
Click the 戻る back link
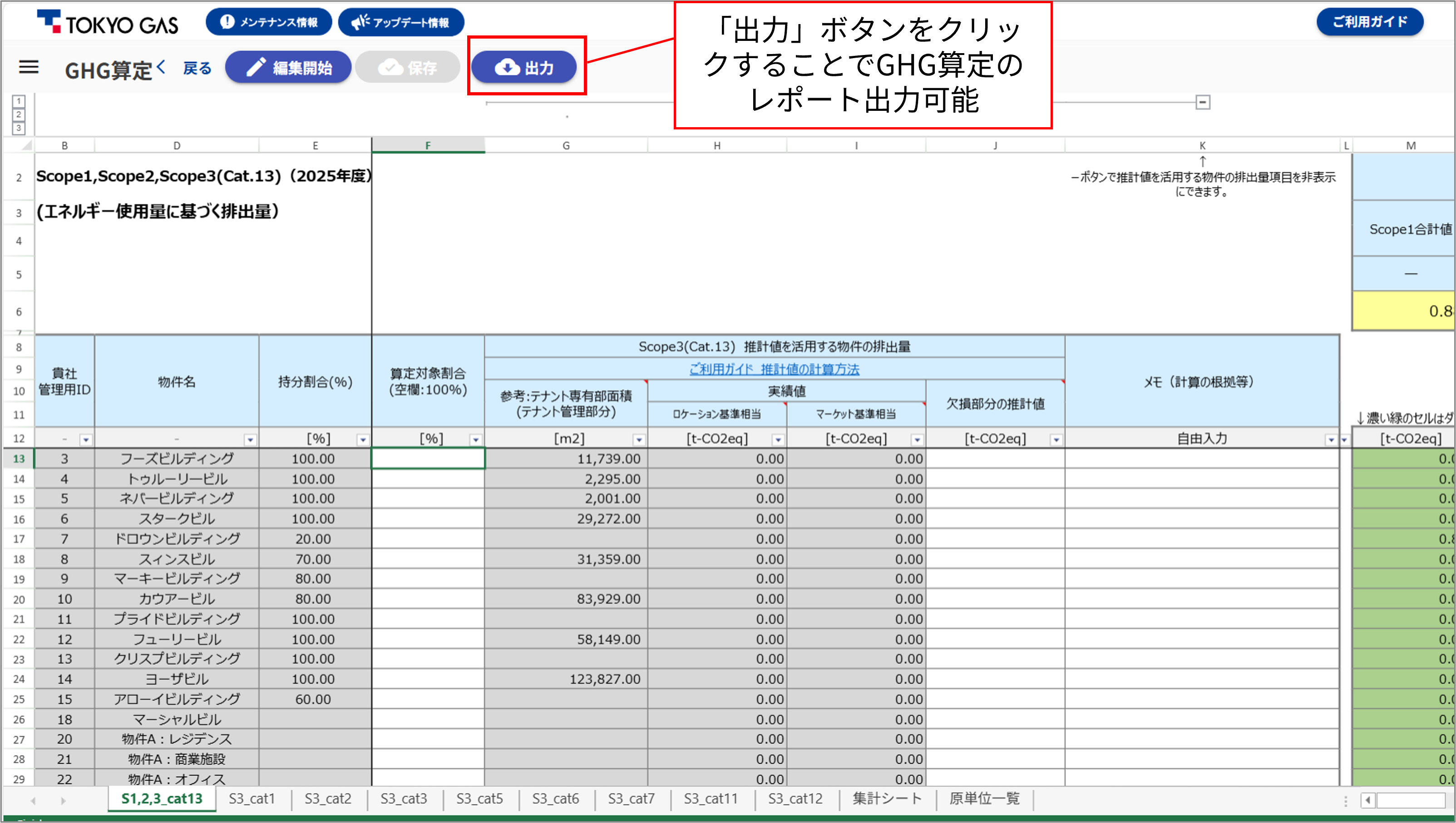196,69
